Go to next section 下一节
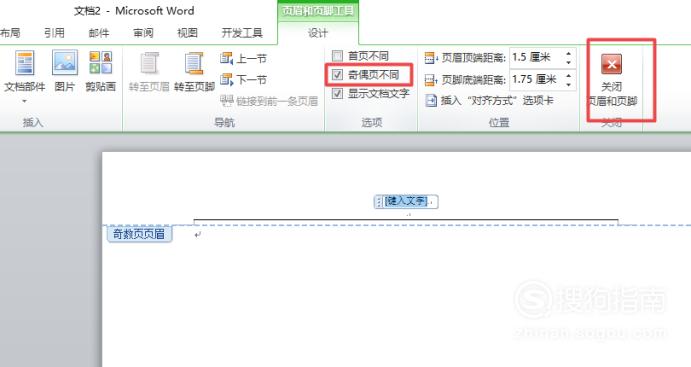691x367 pixels. point(243,80)
